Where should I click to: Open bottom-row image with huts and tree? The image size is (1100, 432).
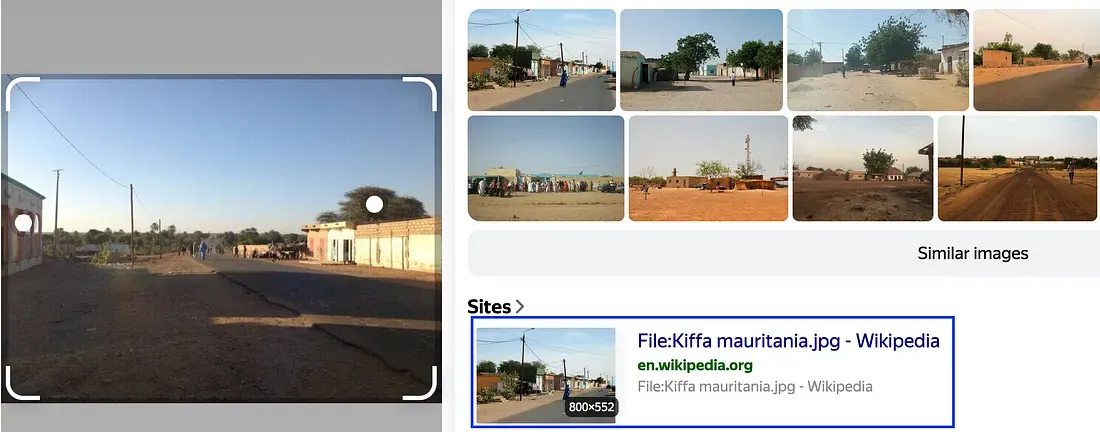[x=863, y=168]
